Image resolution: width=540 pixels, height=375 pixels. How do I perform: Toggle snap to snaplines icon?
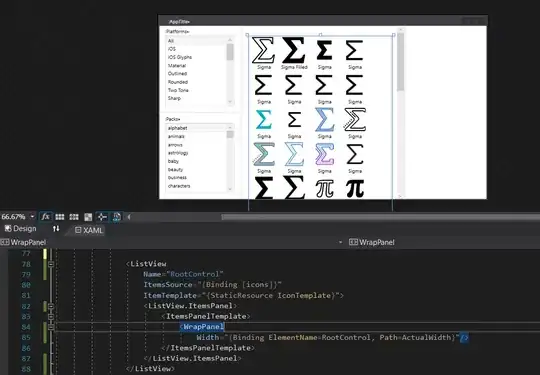(102, 217)
